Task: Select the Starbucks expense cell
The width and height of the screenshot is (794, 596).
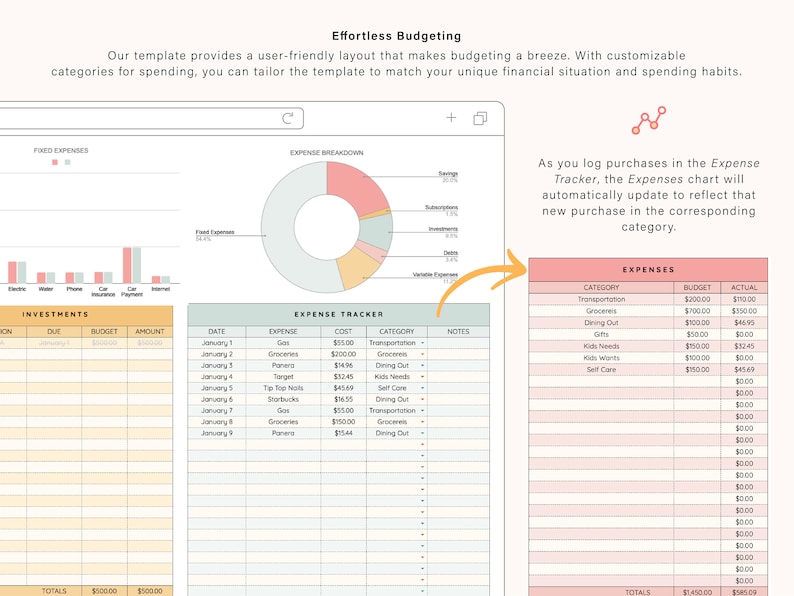Action: coord(283,399)
